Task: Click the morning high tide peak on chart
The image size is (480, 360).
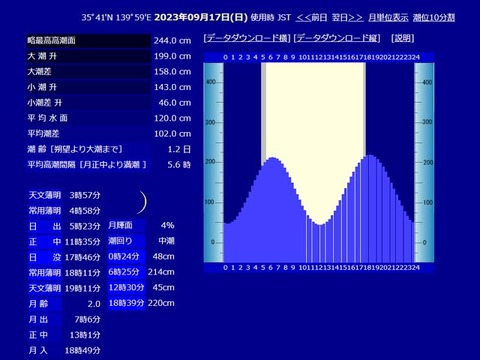Action: 273,159
